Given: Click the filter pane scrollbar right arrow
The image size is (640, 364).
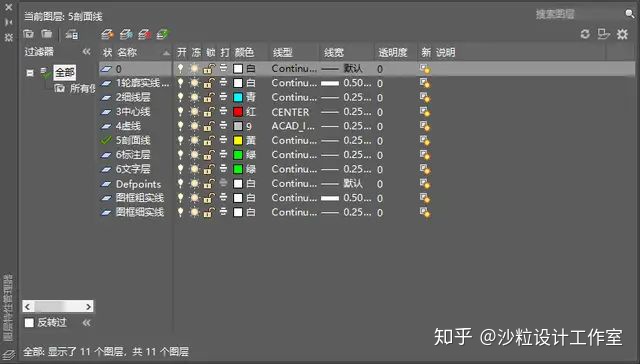Looking at the screenshot, I should pos(89,306).
